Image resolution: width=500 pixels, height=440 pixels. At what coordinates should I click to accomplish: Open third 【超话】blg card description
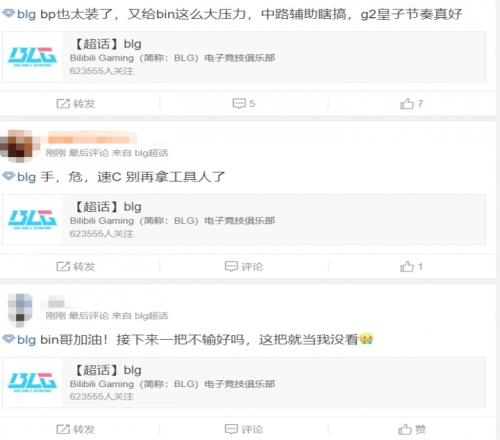click(x=172, y=384)
